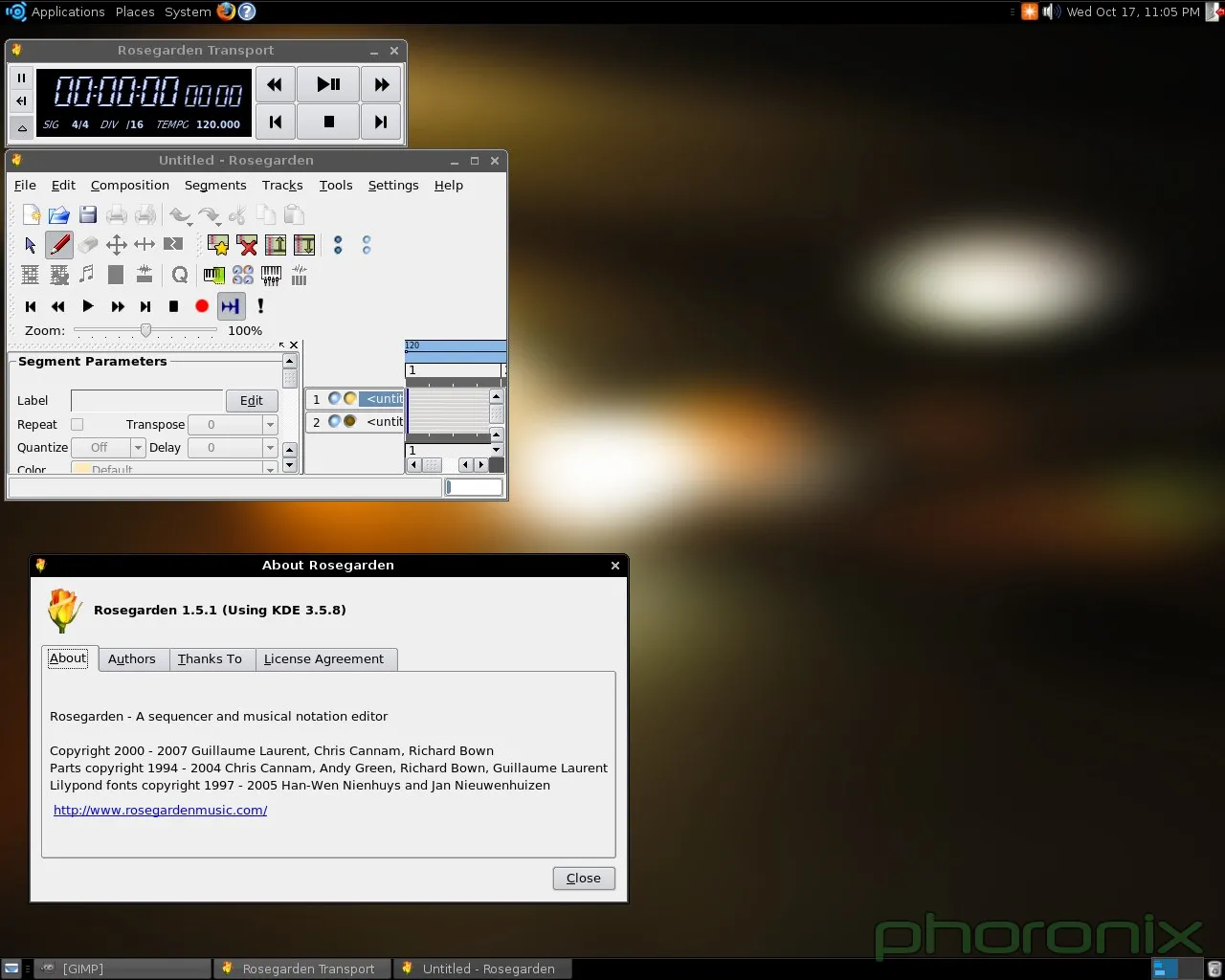Toggle extra controls arrow in Transport window
The image size is (1225, 980).
(x=21, y=126)
